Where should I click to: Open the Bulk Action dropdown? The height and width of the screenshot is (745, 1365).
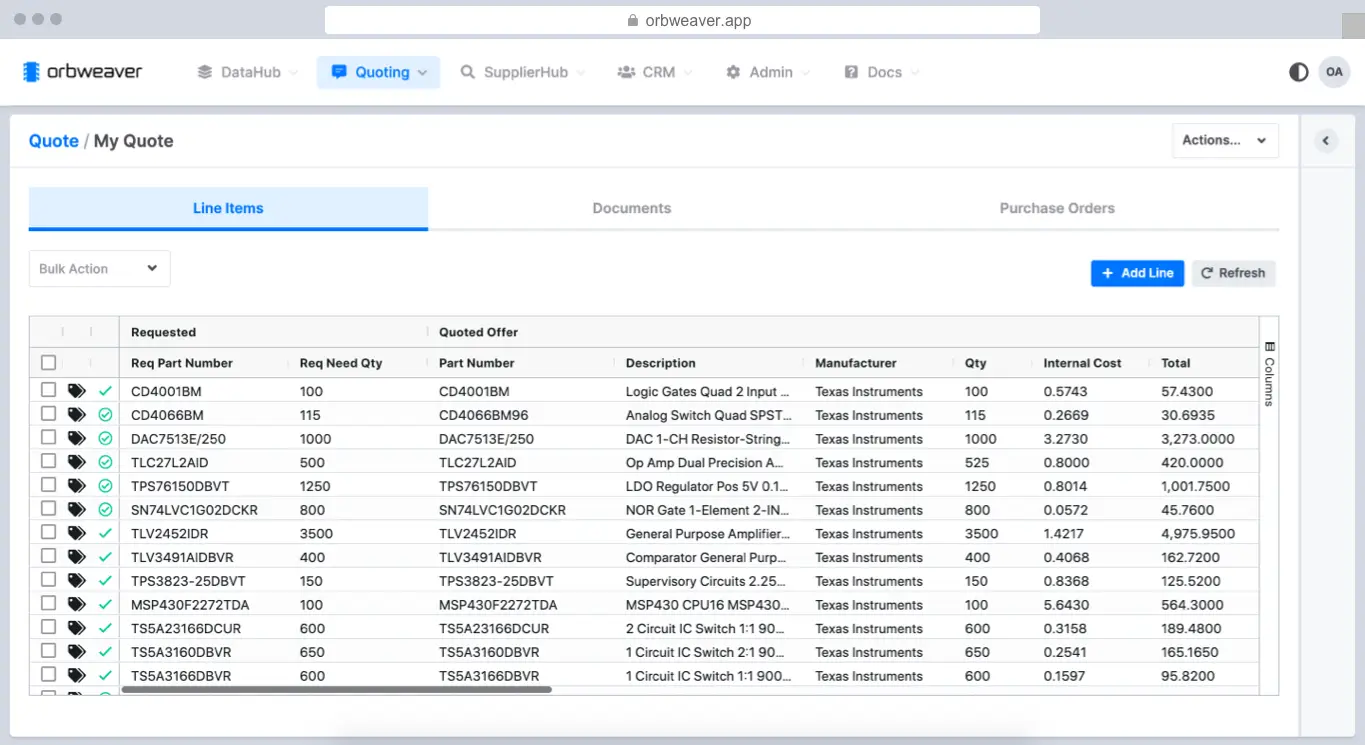(x=99, y=268)
